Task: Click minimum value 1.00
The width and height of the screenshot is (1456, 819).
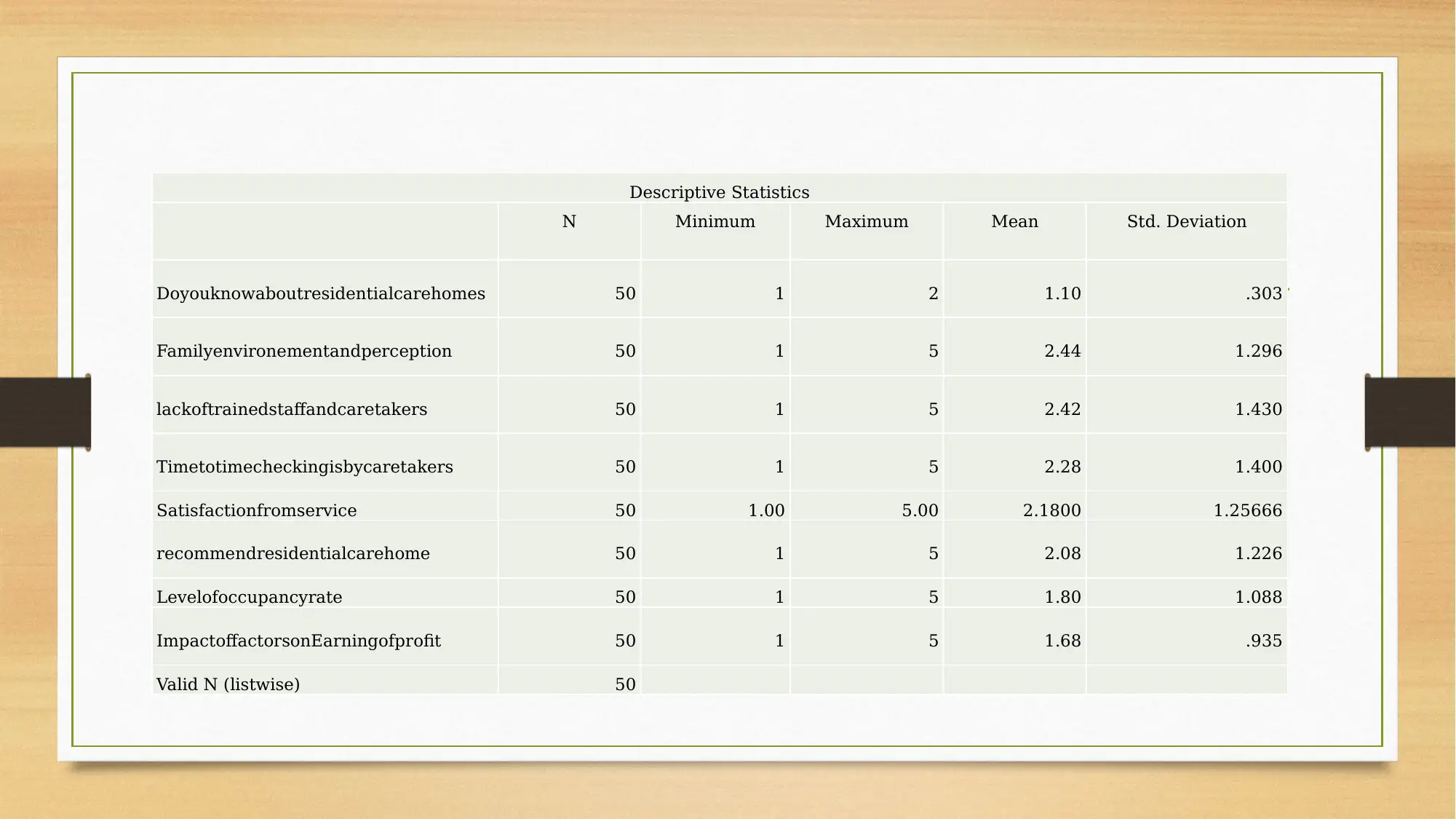Action: click(x=766, y=510)
